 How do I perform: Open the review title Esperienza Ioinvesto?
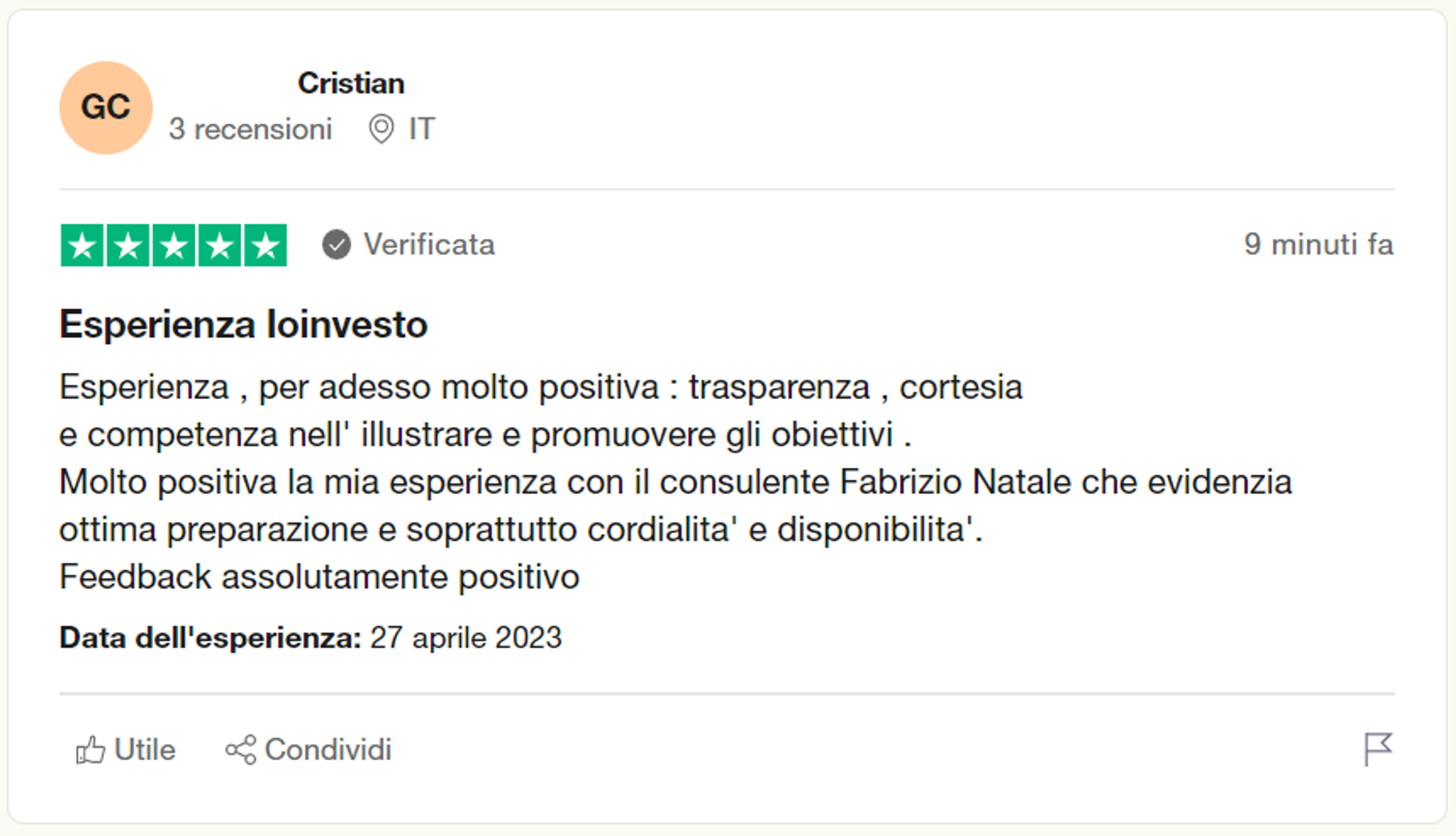click(x=243, y=324)
